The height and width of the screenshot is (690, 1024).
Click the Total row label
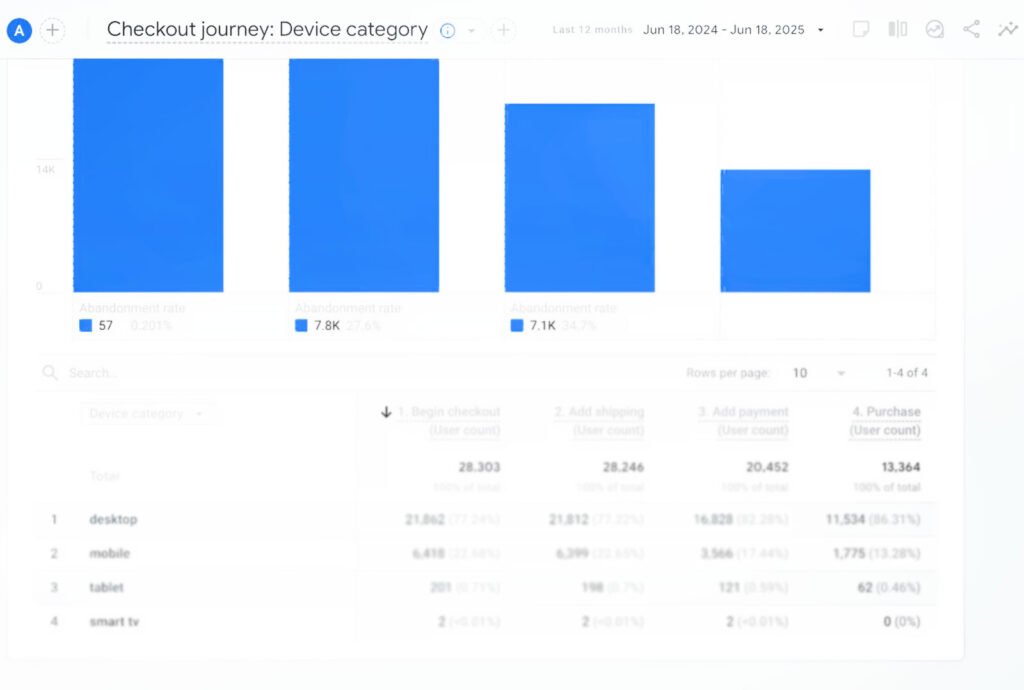tap(104, 476)
